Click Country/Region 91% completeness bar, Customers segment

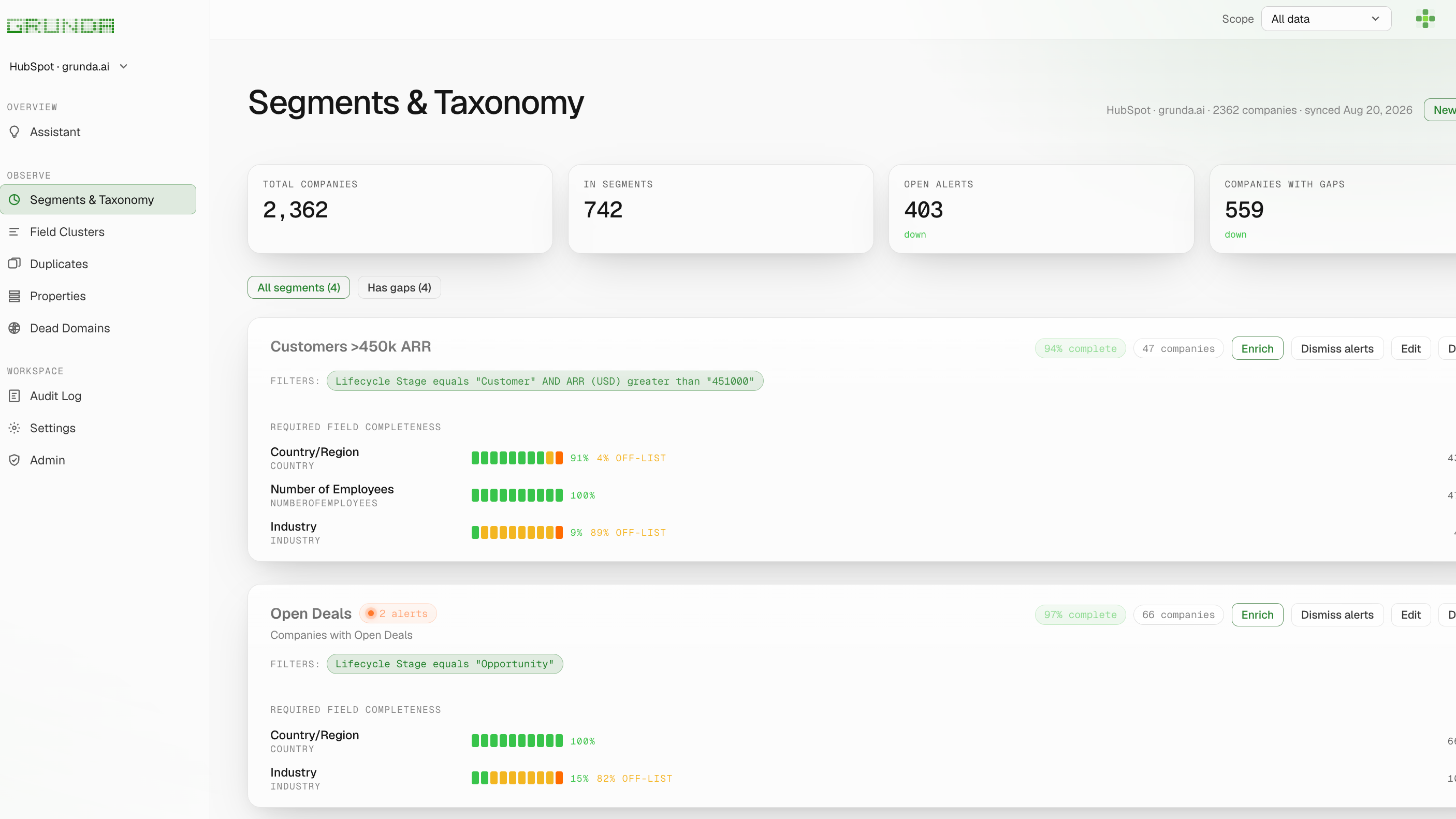click(x=517, y=458)
